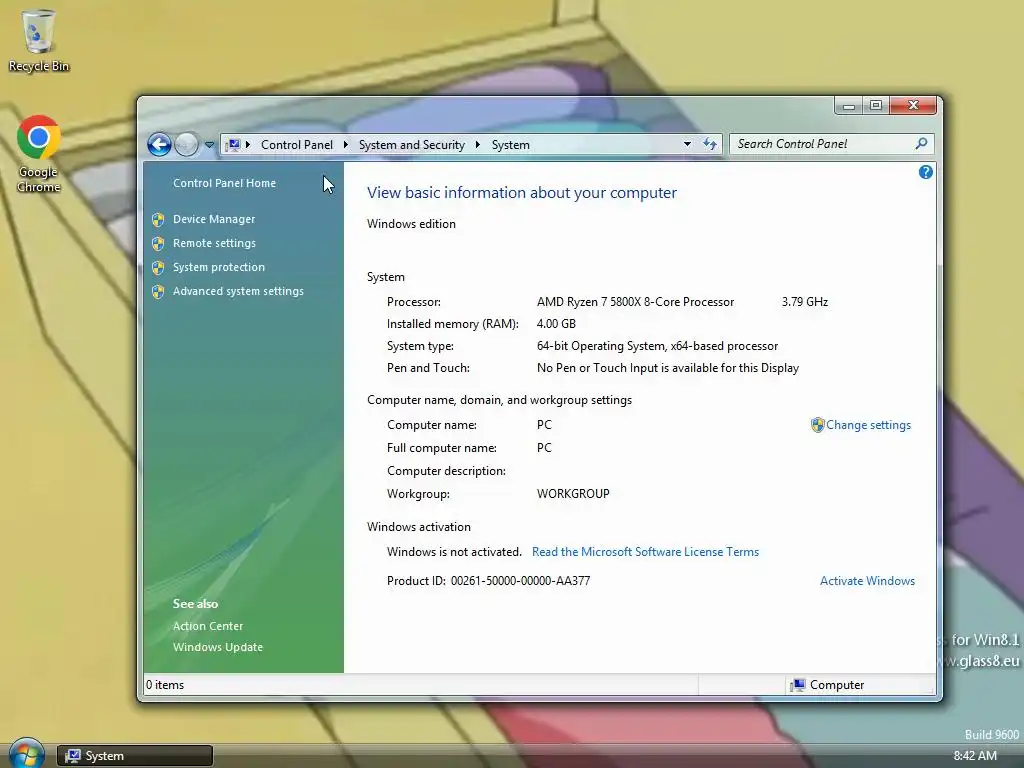Open the address bar history dropdown
Image resolution: width=1024 pixels, height=768 pixels.
[x=687, y=144]
